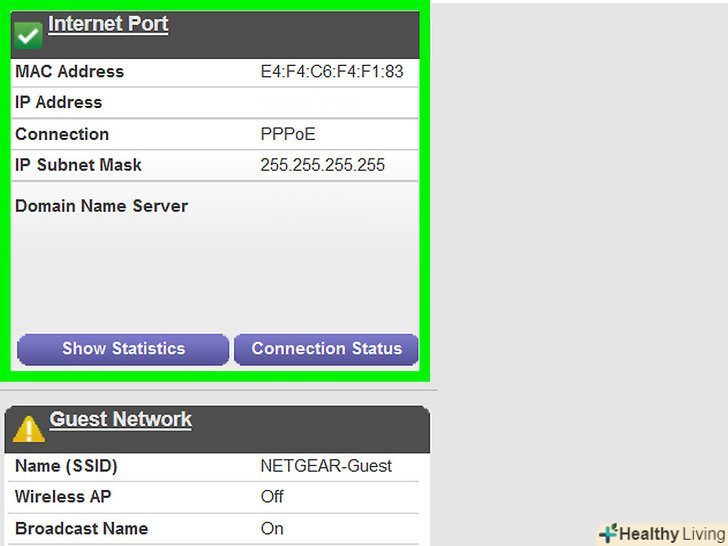Click the IP Address row label
Image resolution: width=728 pixels, height=546 pixels.
tap(58, 103)
